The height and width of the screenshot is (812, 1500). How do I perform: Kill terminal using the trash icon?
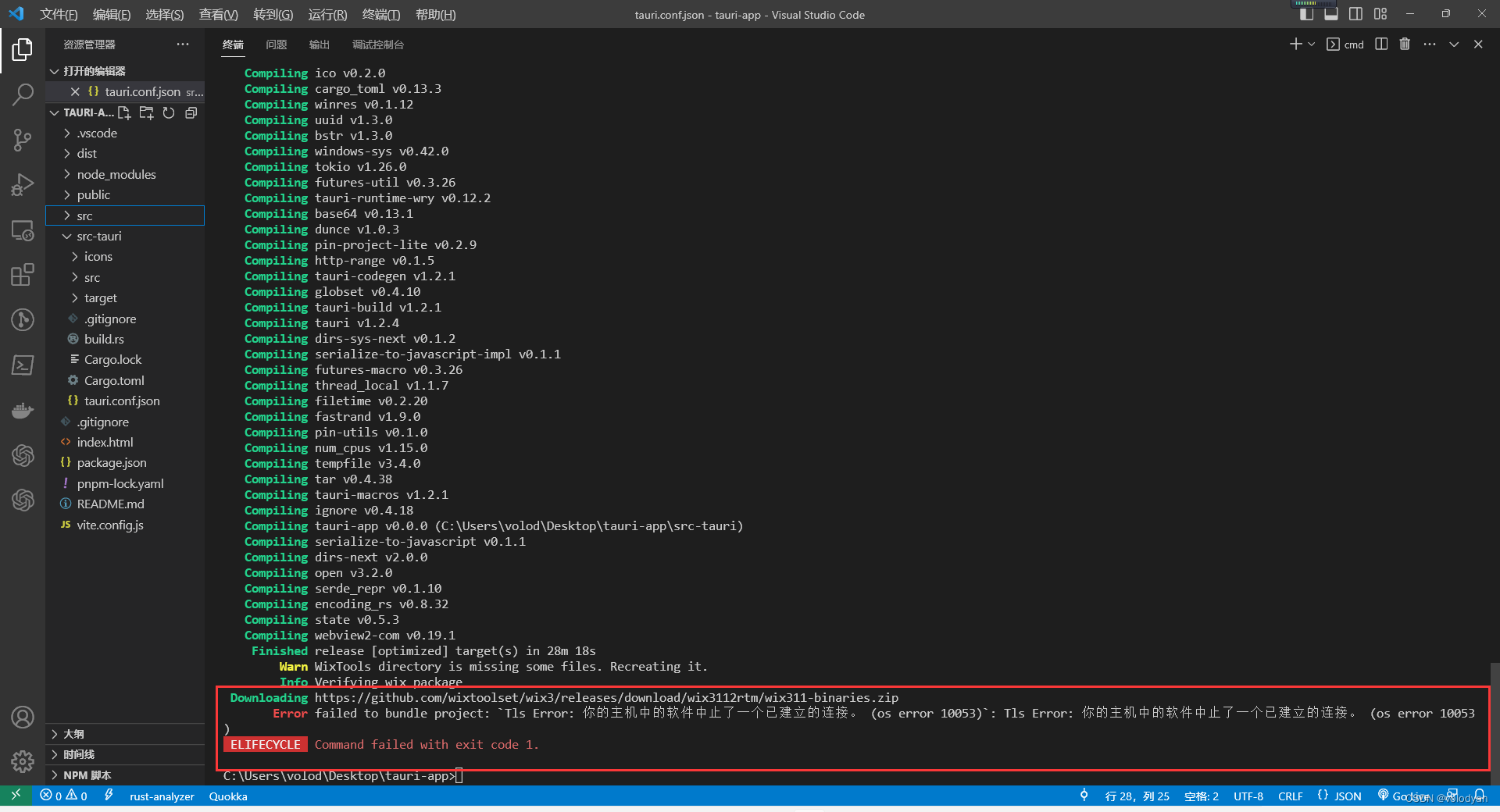(1405, 45)
